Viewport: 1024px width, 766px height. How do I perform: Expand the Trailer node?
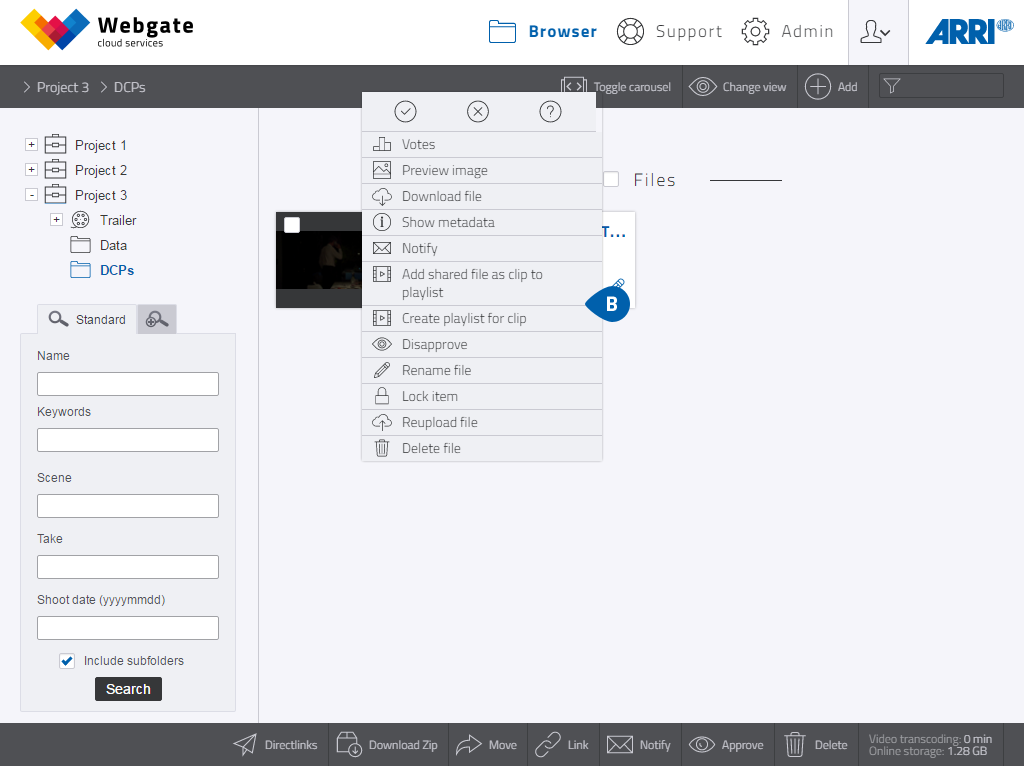56,219
